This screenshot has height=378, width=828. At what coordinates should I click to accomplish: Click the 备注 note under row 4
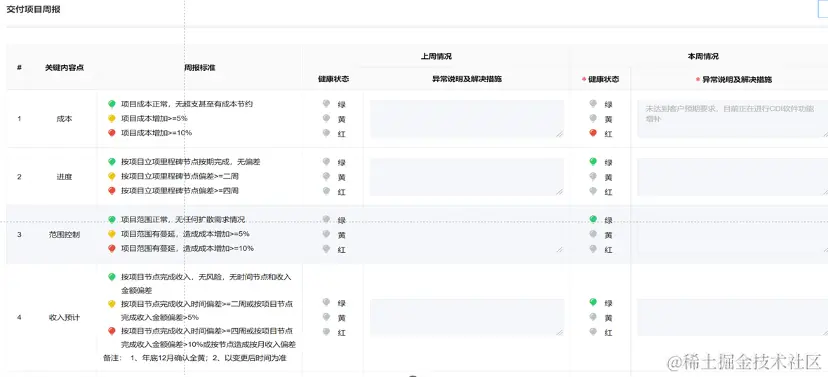point(195,358)
